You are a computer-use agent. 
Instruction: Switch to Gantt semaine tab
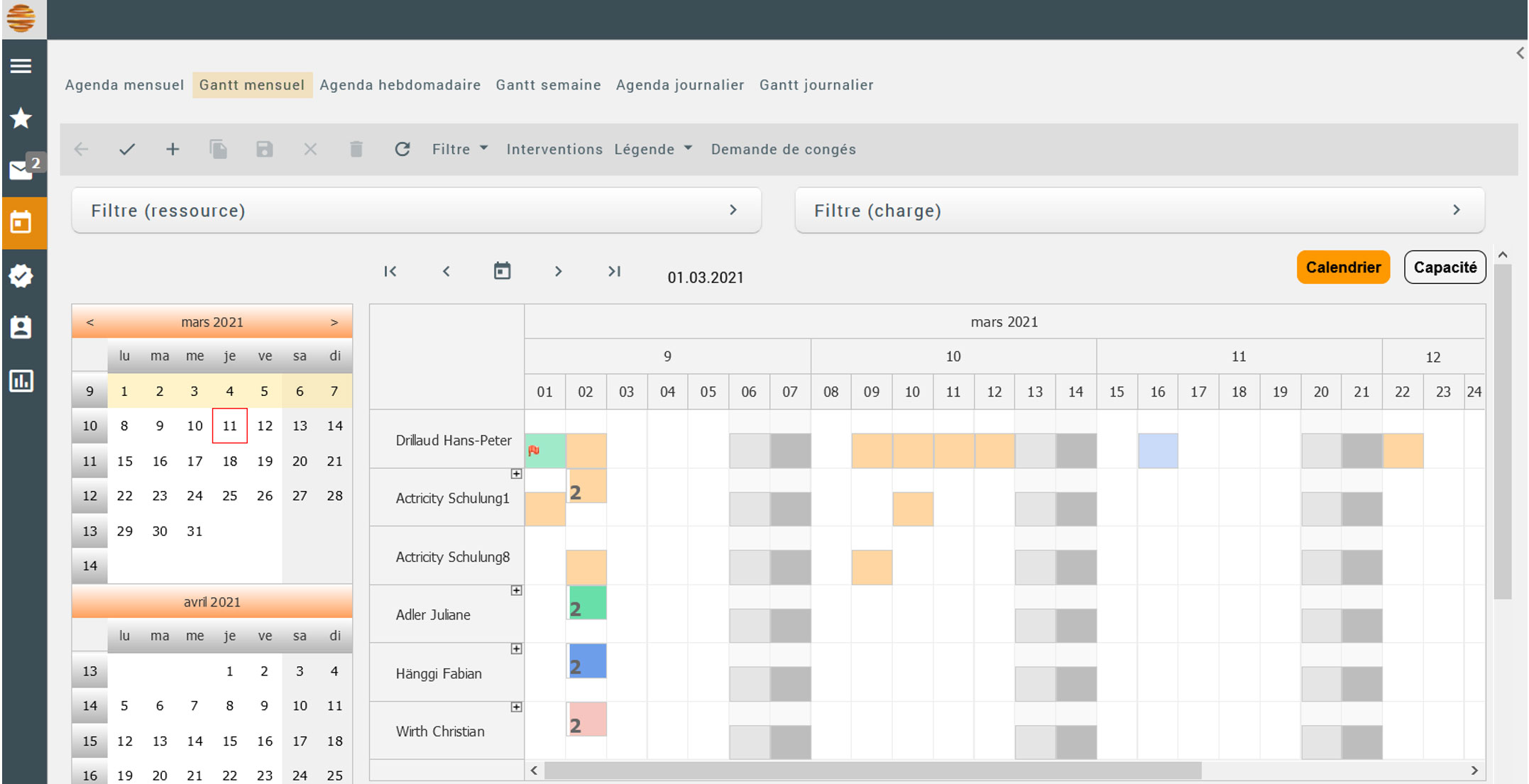pyautogui.click(x=549, y=85)
